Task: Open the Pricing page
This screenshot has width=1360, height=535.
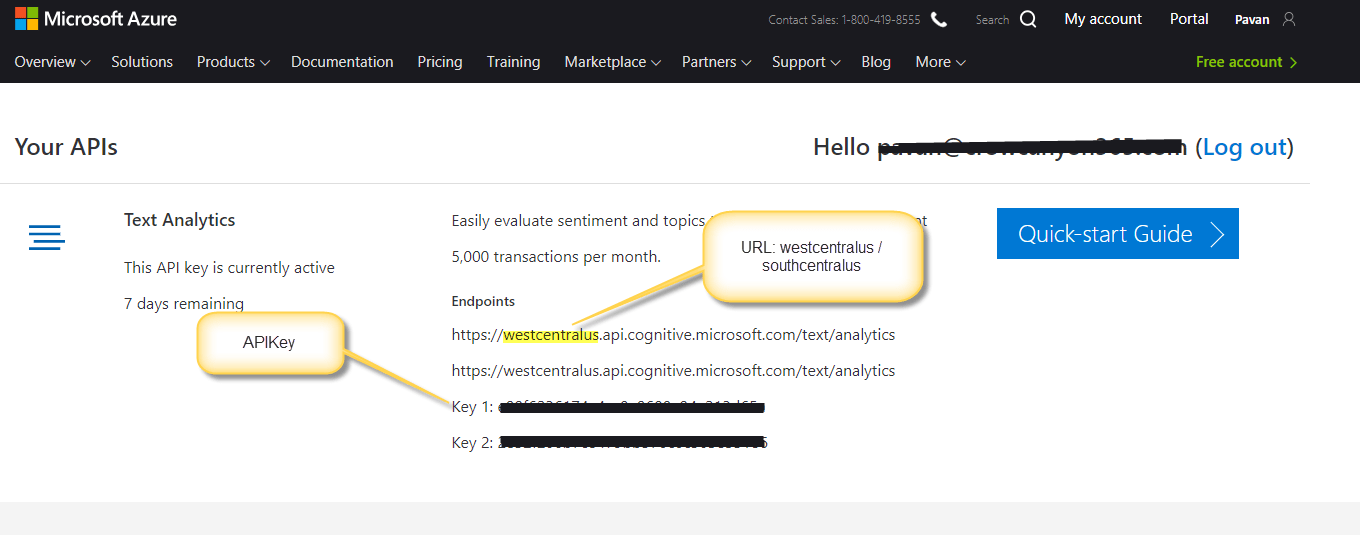Action: (x=440, y=62)
